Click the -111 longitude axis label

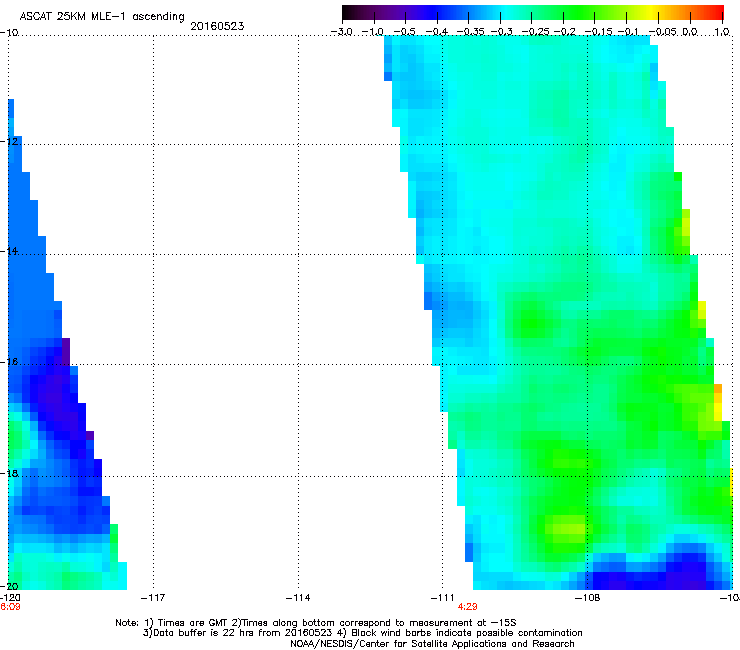click(x=442, y=598)
